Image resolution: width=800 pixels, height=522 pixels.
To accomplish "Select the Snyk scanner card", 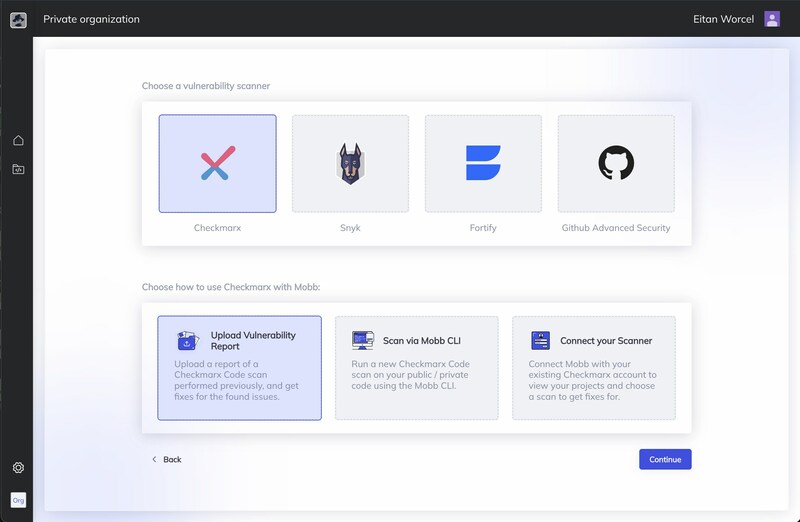I will 351,163.
